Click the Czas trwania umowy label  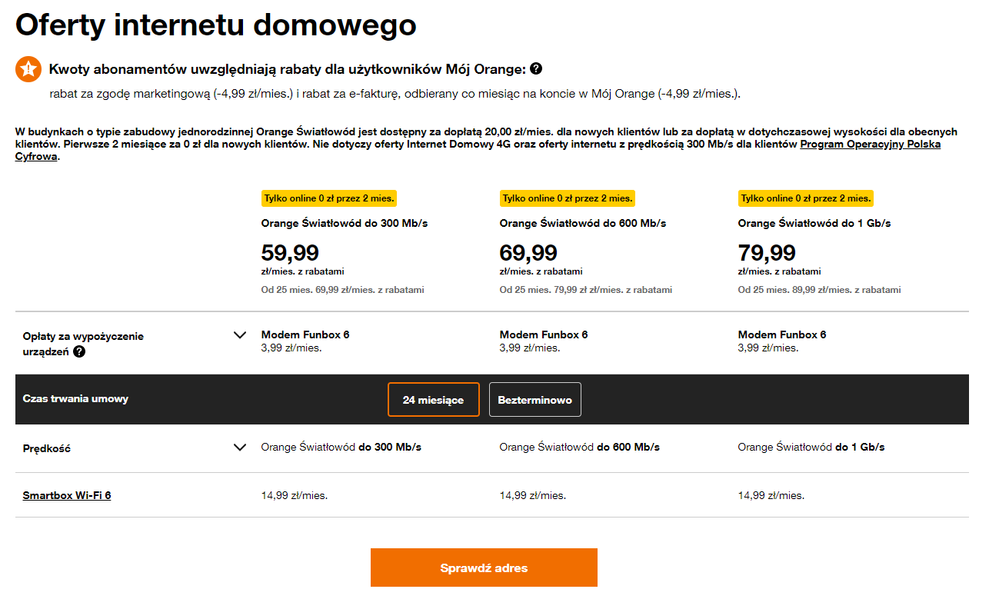pos(76,399)
